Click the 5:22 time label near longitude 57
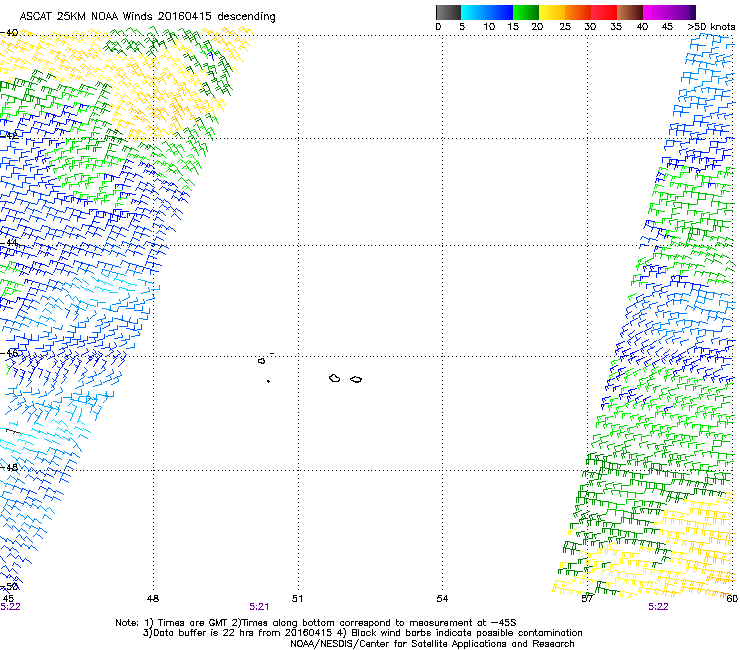The width and height of the screenshot is (740, 650). [658, 607]
